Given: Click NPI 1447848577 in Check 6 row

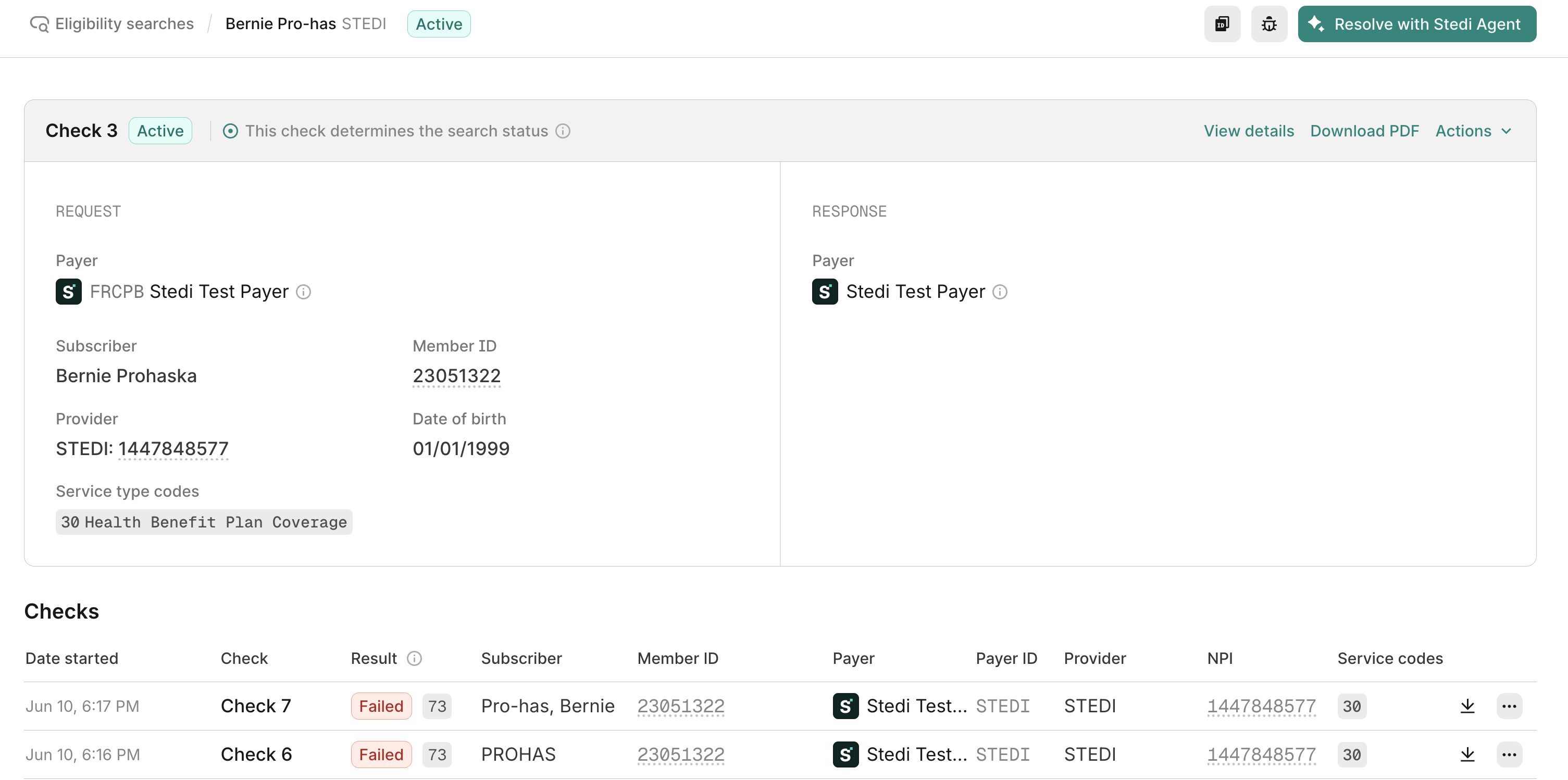Looking at the screenshot, I should (1261, 754).
